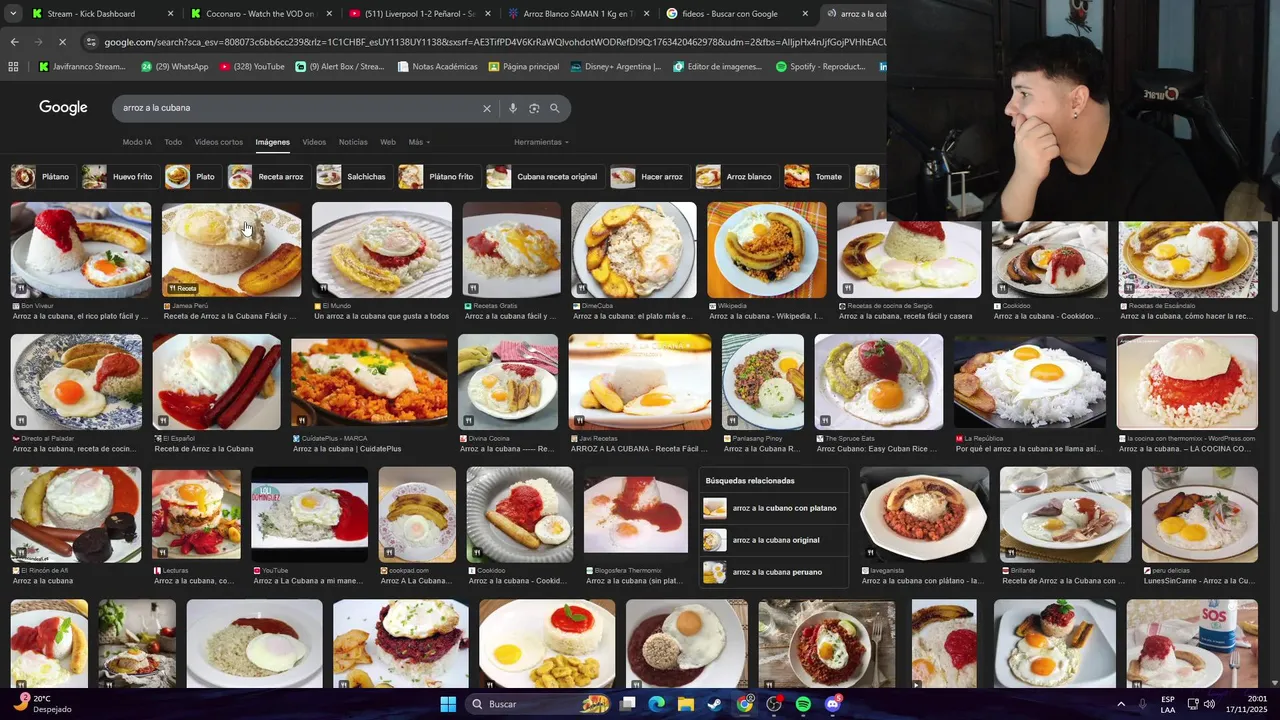Open the Spruce Eats Arroz Cubano image
This screenshot has width=1280, height=720.
878,382
